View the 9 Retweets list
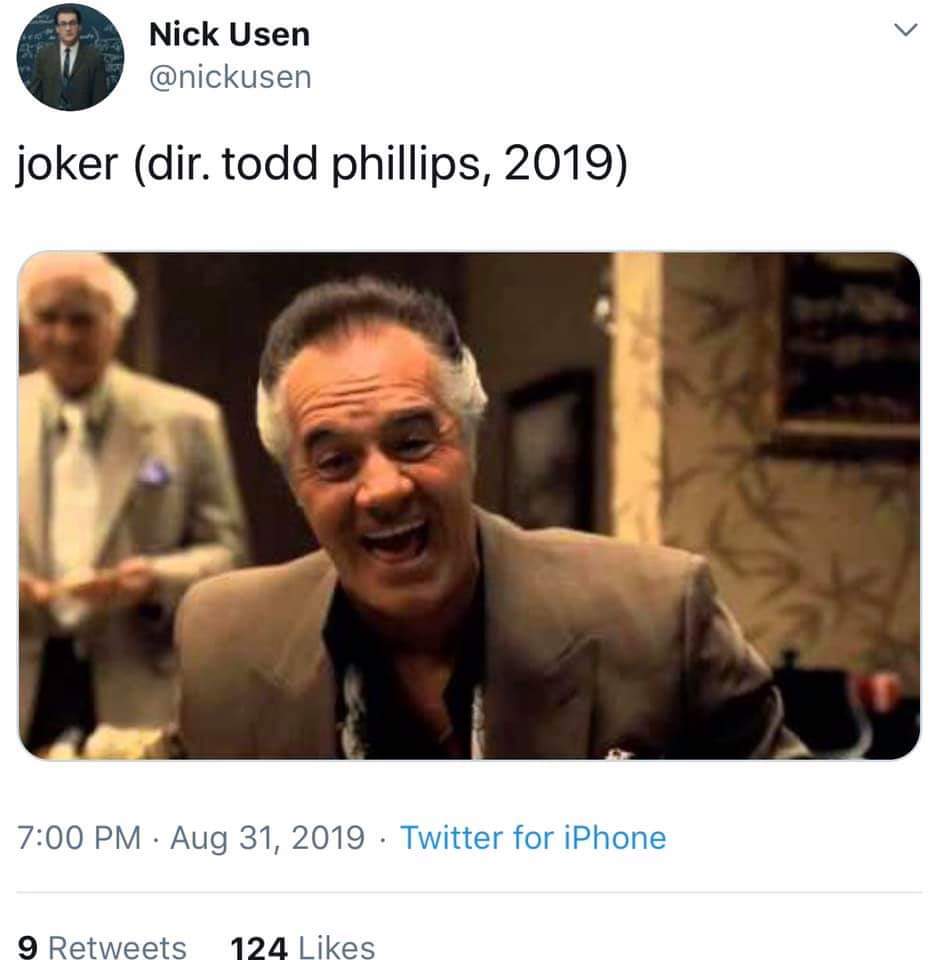934x960 pixels. [x=102, y=947]
